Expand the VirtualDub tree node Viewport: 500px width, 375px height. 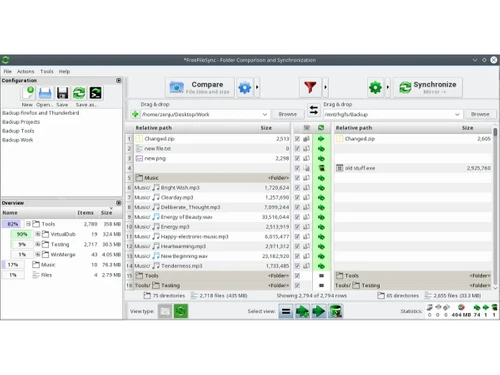pos(38,234)
